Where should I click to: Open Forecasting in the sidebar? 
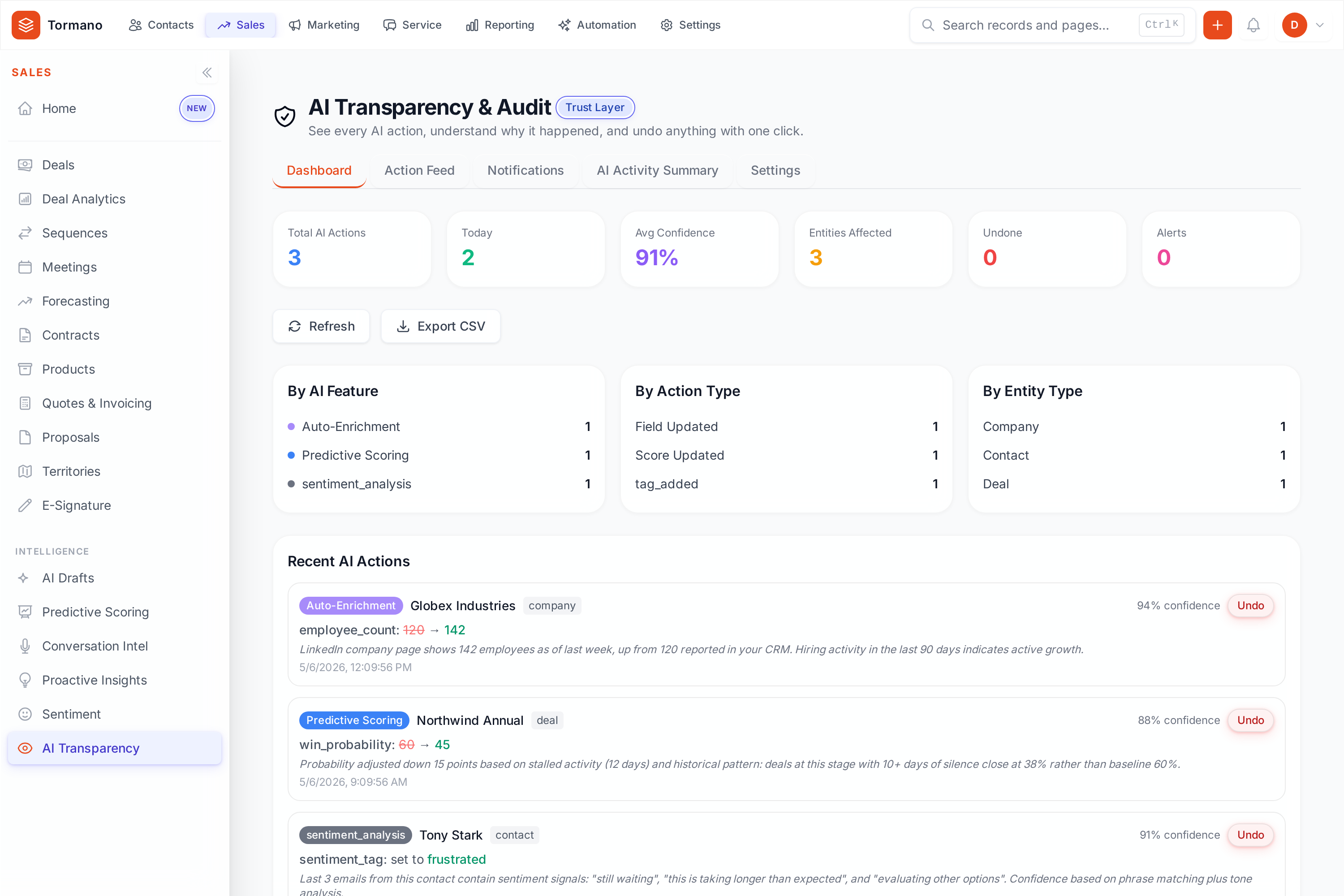[115, 301]
